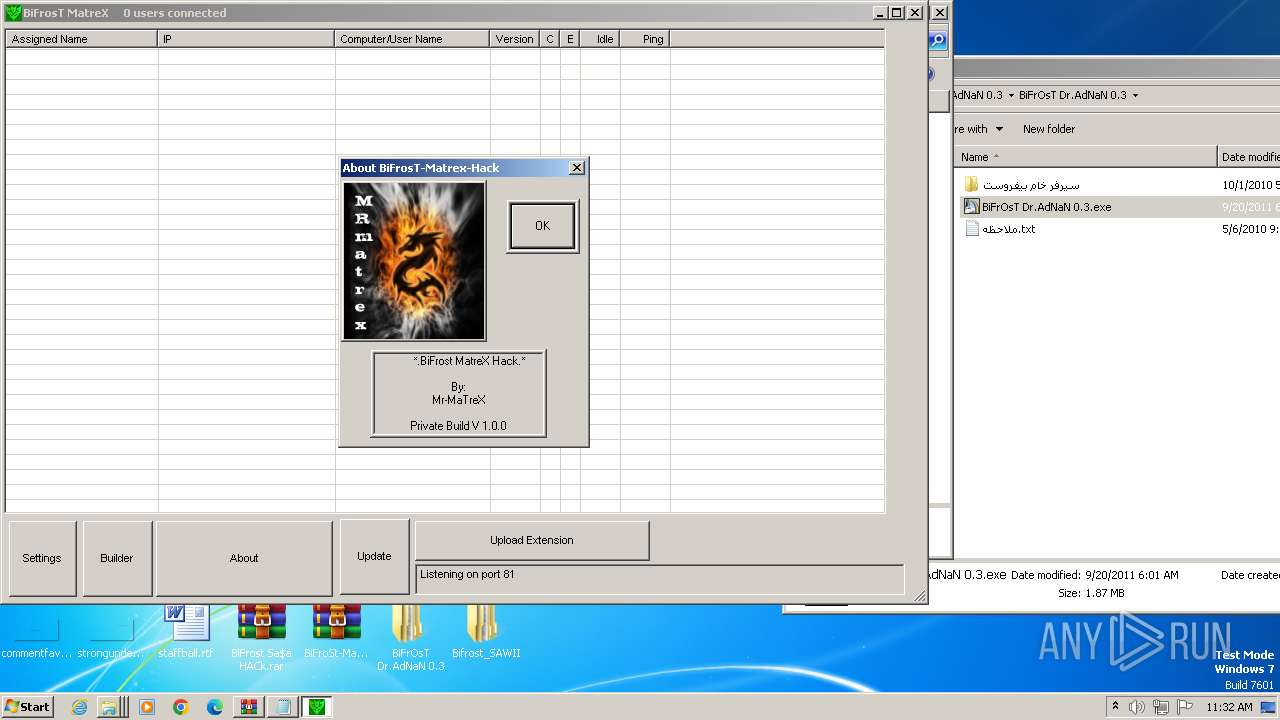The height and width of the screenshot is (720, 1280).
Task: Select the Arabic-named .txt file icon
Action: (x=971, y=229)
